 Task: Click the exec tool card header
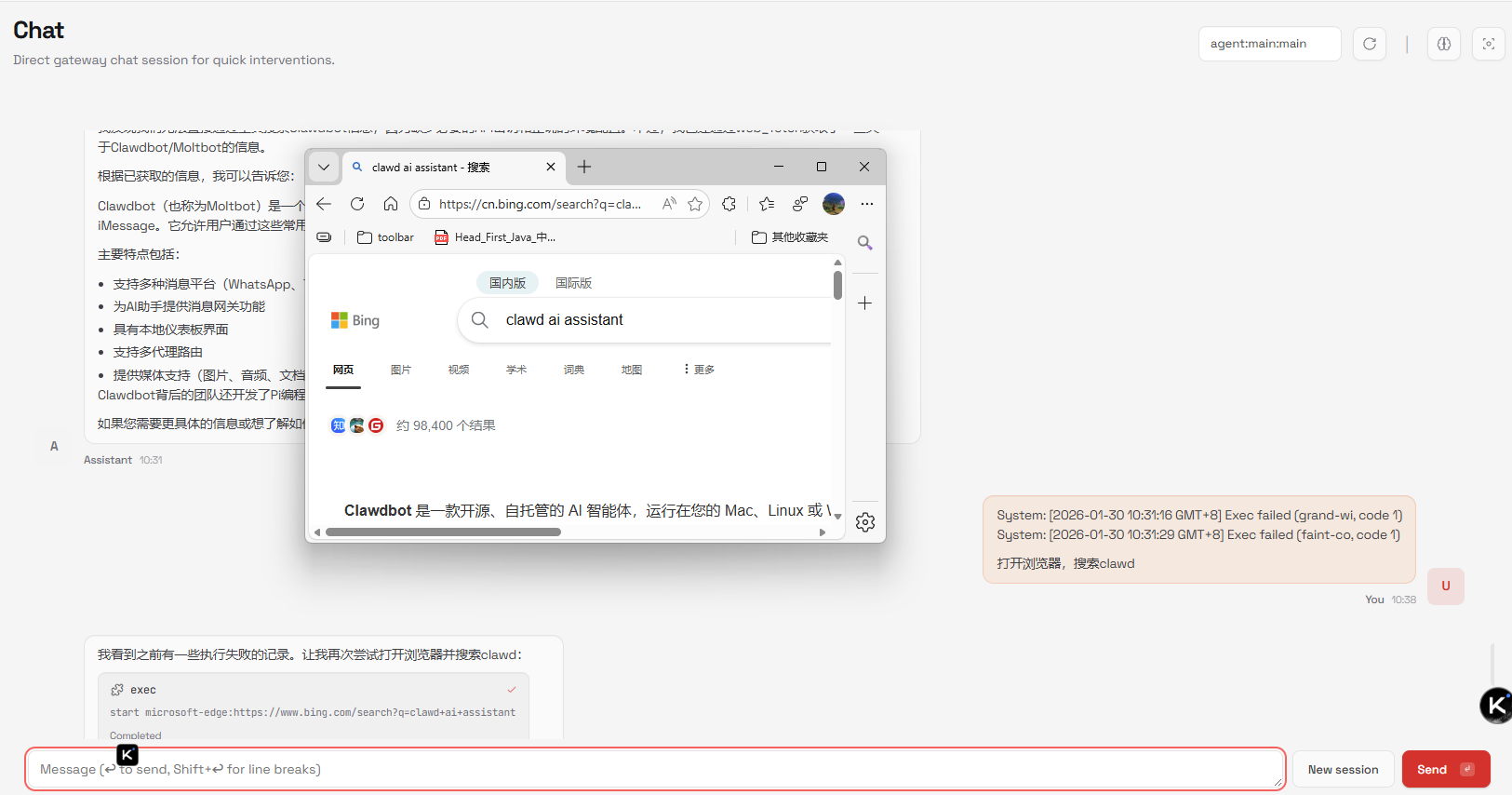coord(314,690)
